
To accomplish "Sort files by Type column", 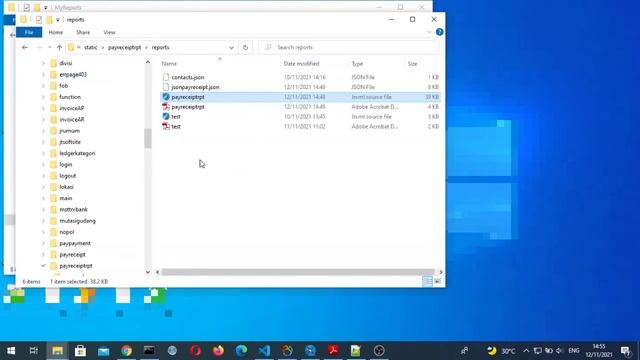I will pos(357,64).
